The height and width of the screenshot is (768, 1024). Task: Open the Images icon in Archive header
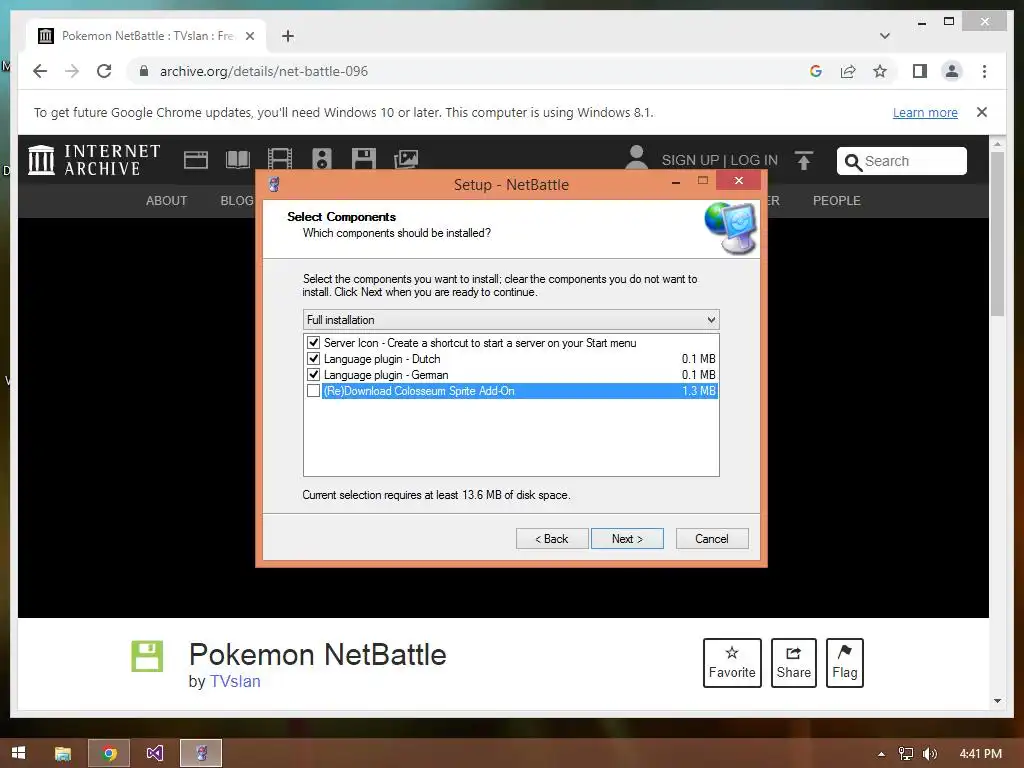406,160
